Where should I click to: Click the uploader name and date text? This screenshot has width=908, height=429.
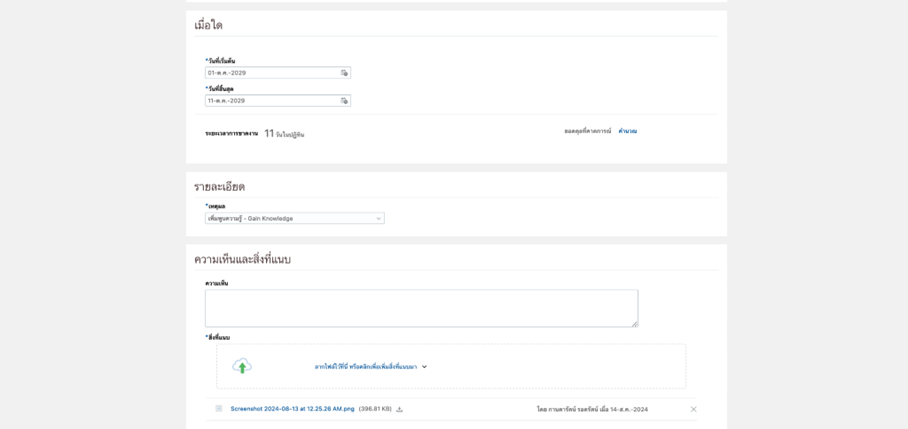click(591, 409)
